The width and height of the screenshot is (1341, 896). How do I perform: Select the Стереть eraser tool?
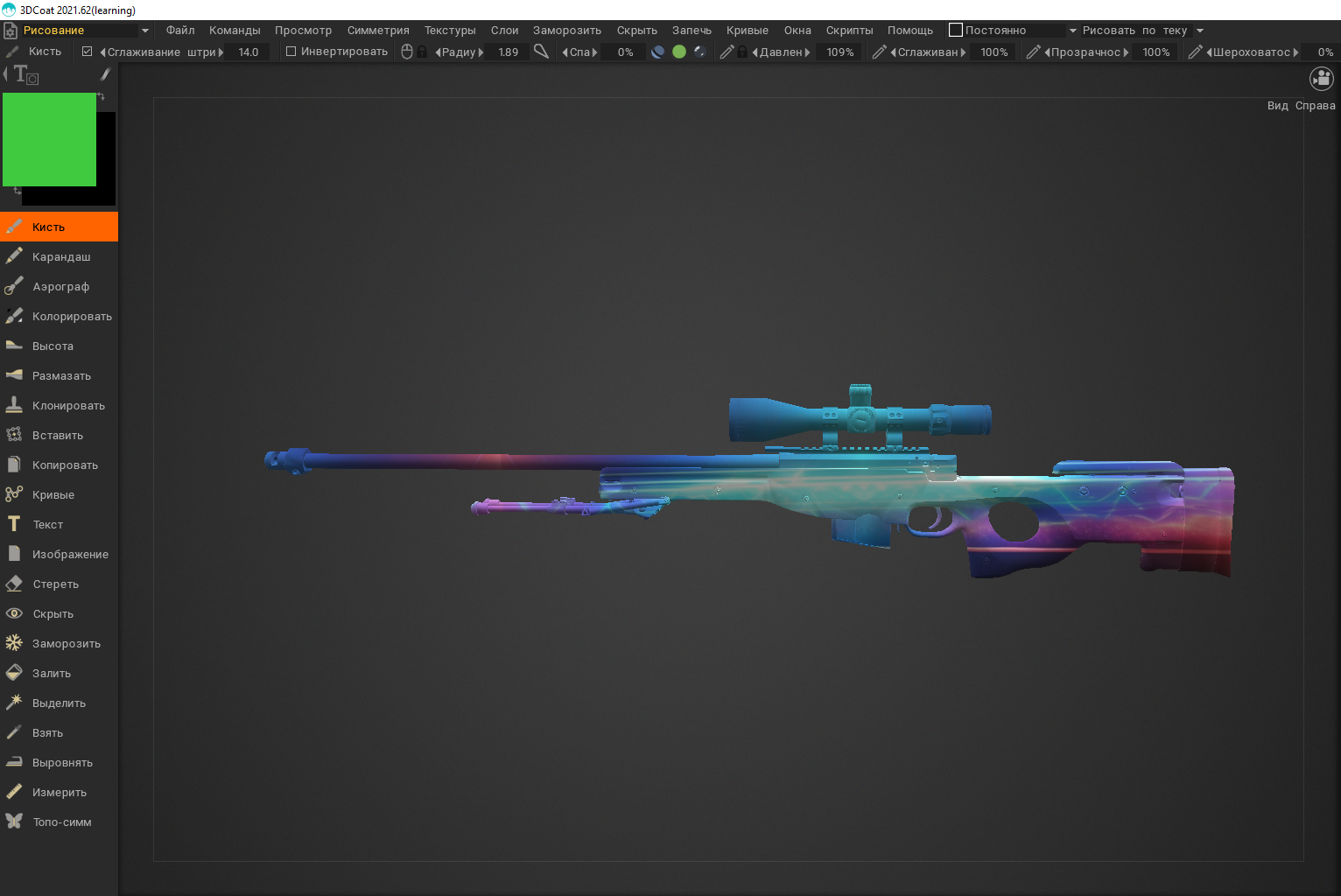59,584
